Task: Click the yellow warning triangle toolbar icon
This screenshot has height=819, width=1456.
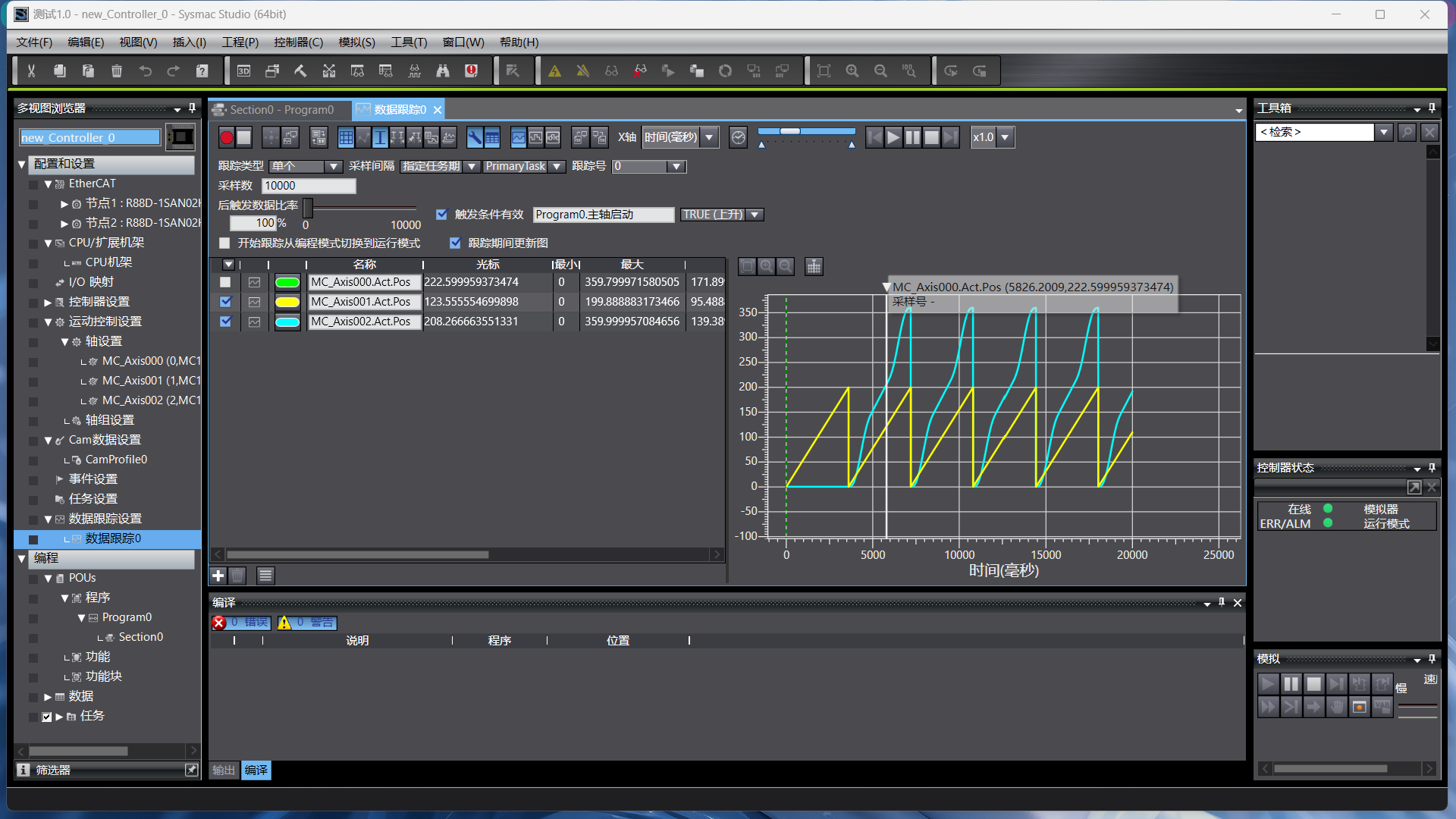Action: 554,71
